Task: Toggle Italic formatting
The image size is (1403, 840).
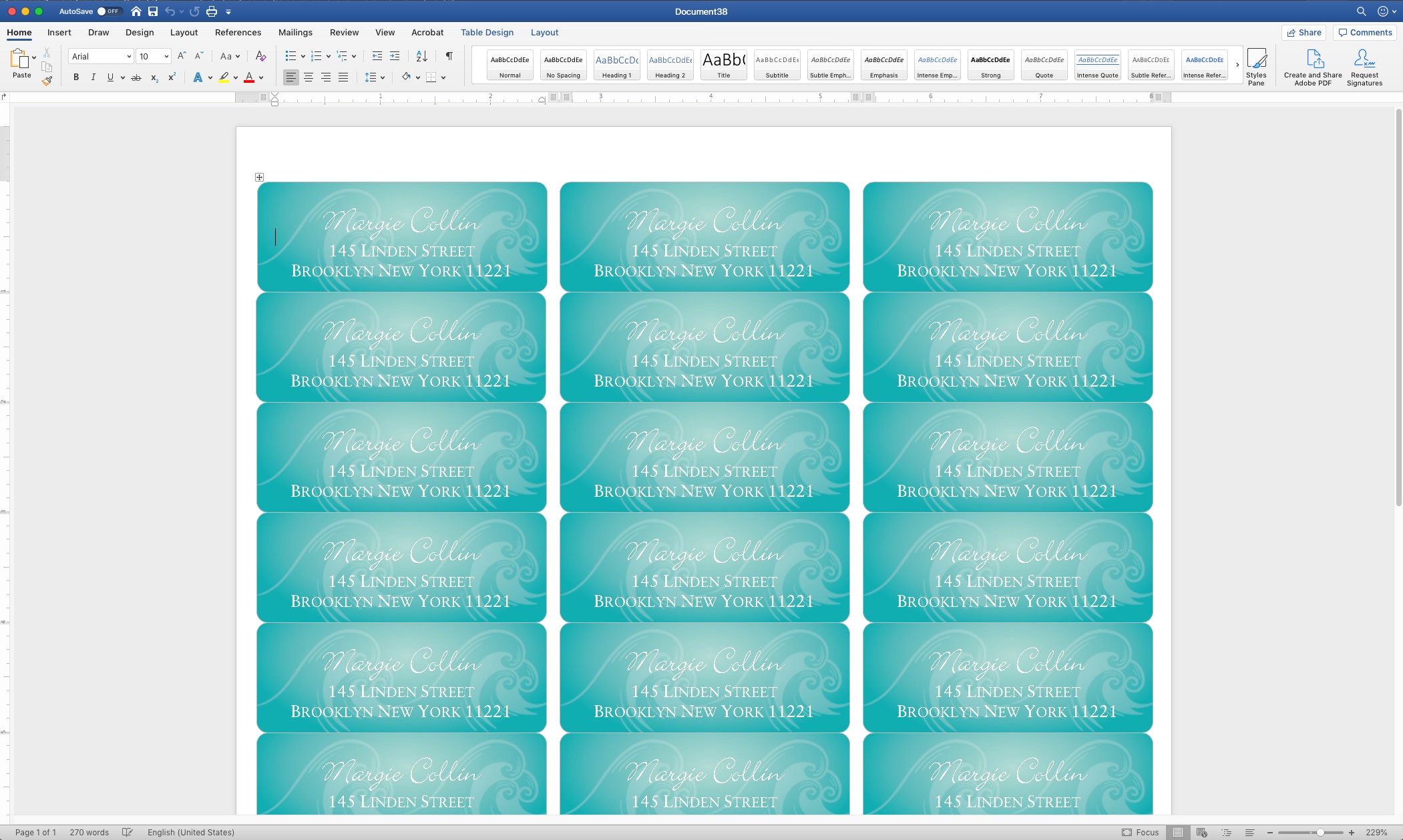Action: [x=93, y=77]
